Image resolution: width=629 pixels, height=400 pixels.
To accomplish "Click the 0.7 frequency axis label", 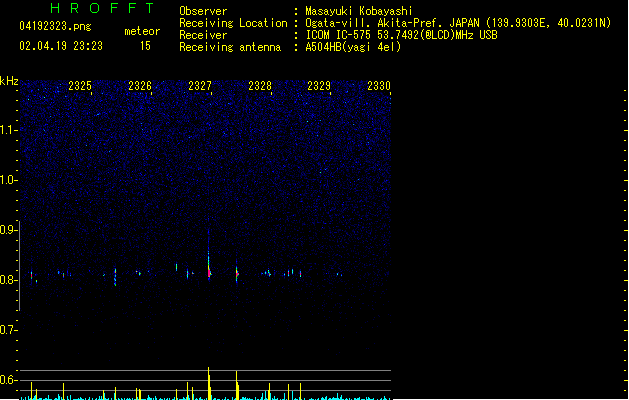I will (x=7, y=330).
